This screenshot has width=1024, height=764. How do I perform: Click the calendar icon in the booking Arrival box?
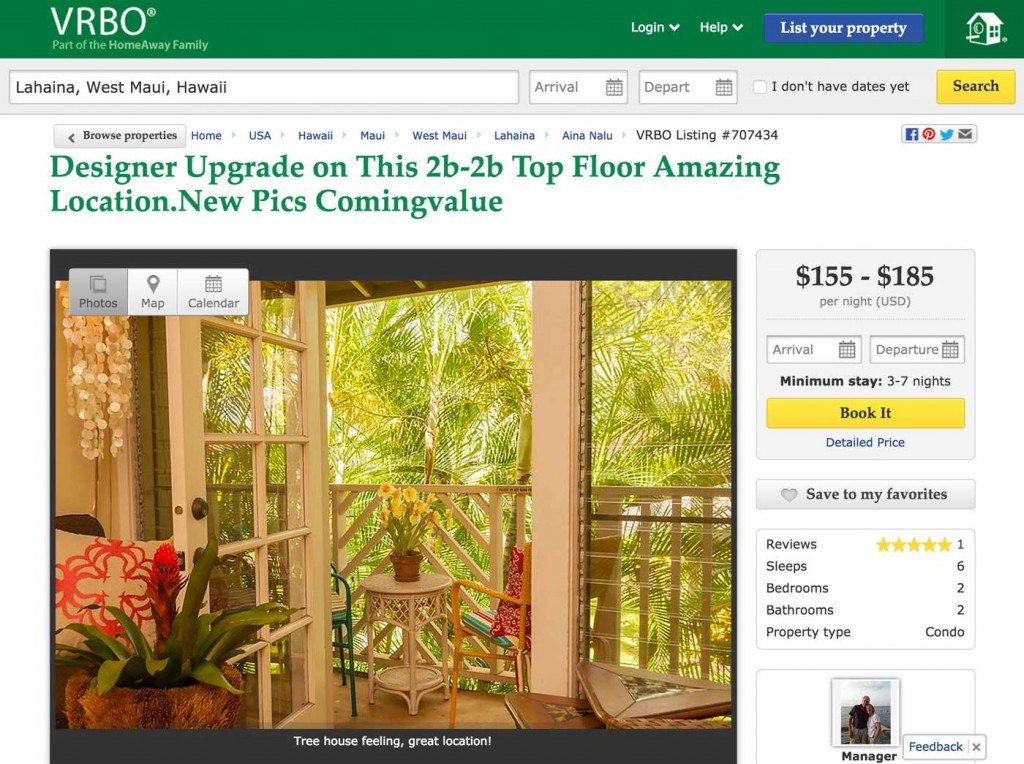[849, 349]
